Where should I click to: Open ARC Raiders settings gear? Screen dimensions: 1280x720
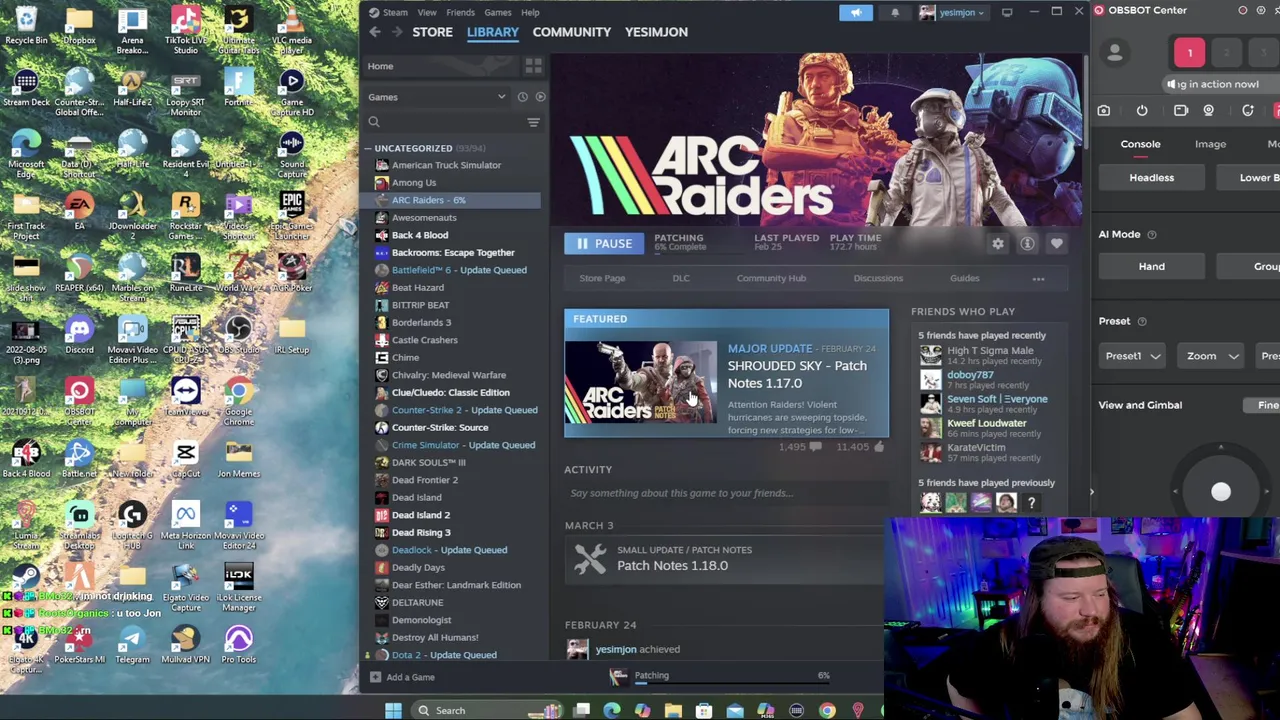(998, 243)
